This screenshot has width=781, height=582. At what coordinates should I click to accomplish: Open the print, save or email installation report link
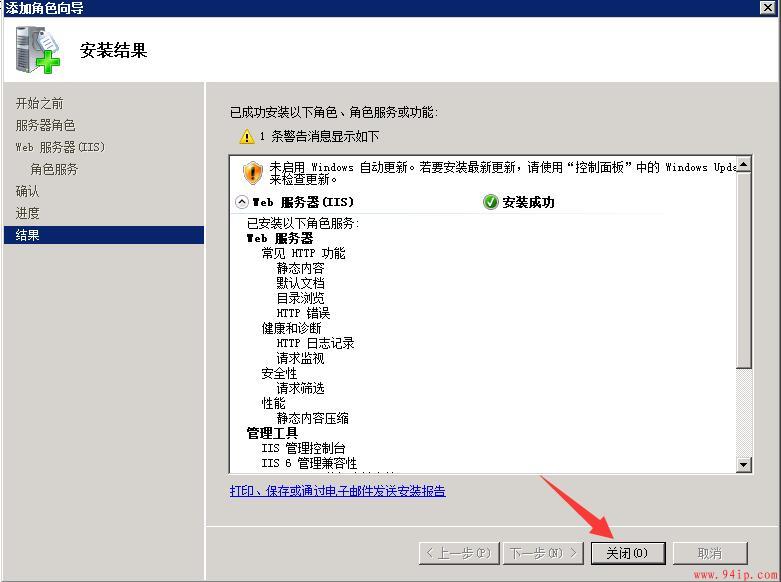pyautogui.click(x=337, y=491)
